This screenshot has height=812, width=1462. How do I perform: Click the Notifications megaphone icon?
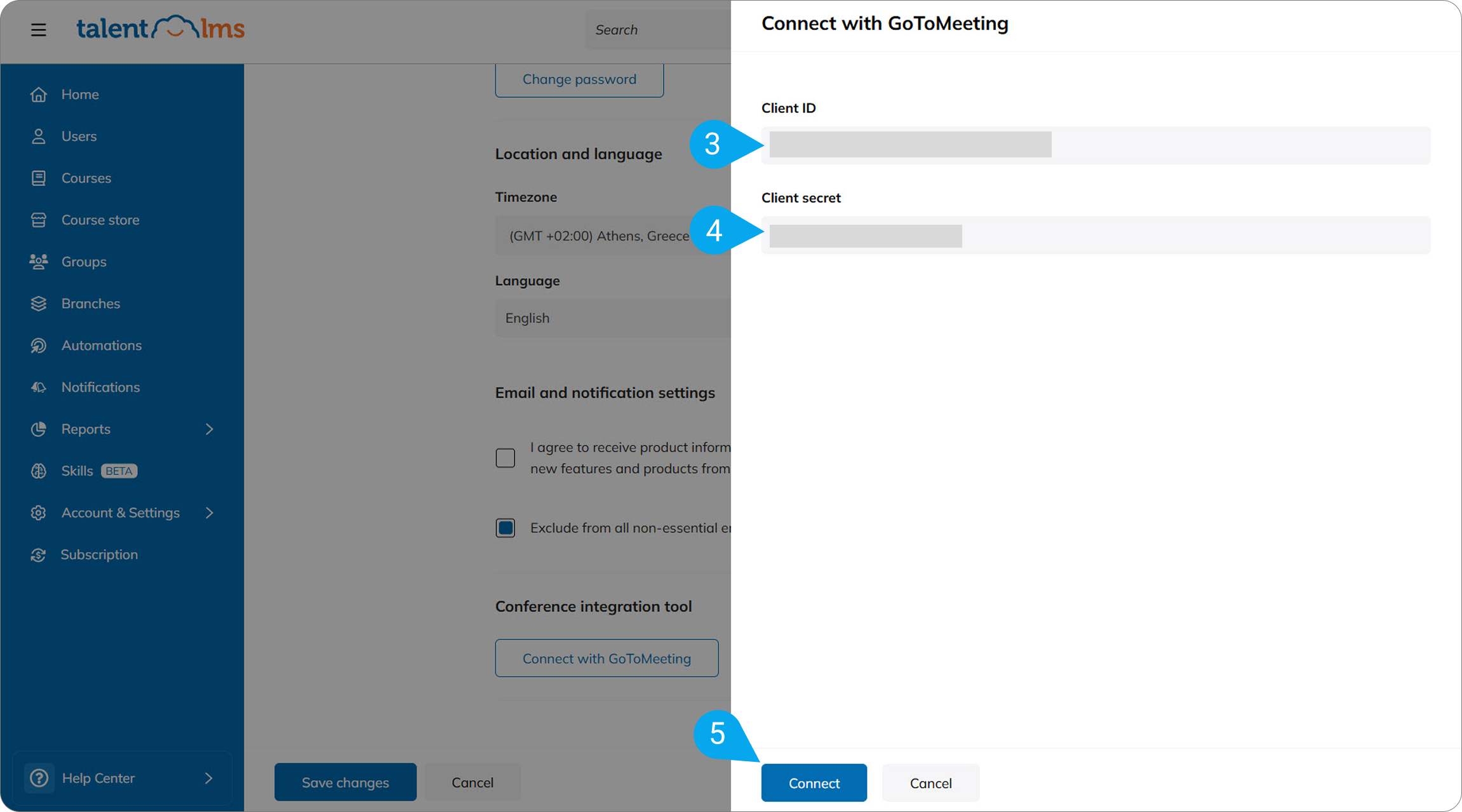coord(39,387)
